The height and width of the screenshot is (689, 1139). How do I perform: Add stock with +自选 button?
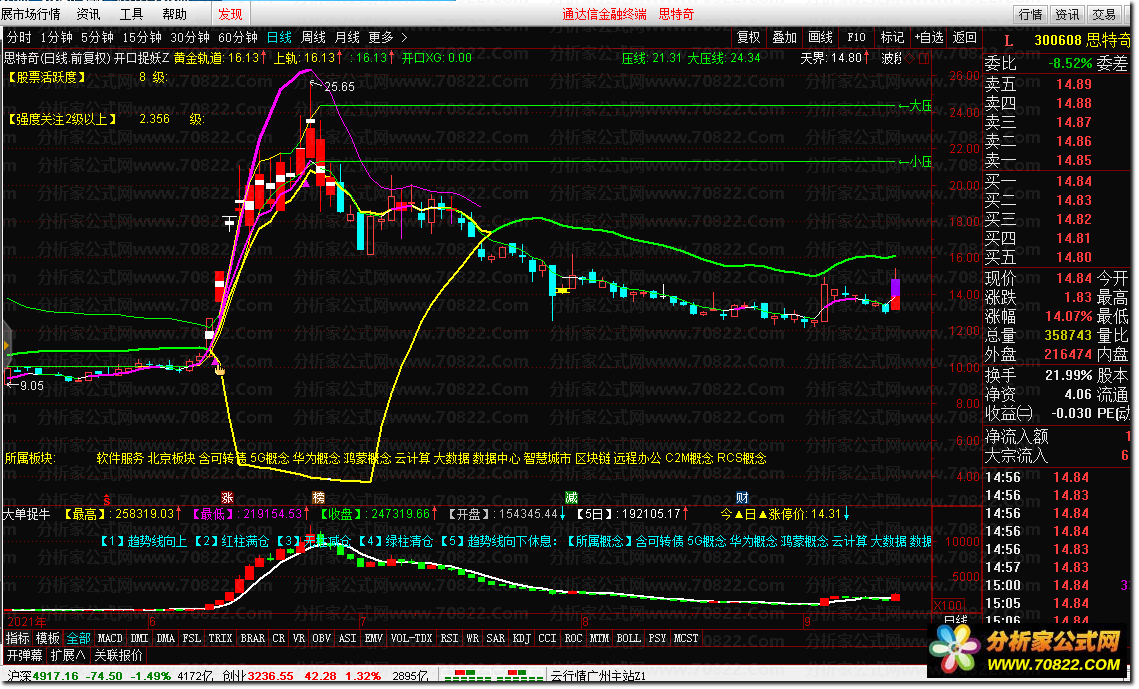pyautogui.click(x=929, y=37)
